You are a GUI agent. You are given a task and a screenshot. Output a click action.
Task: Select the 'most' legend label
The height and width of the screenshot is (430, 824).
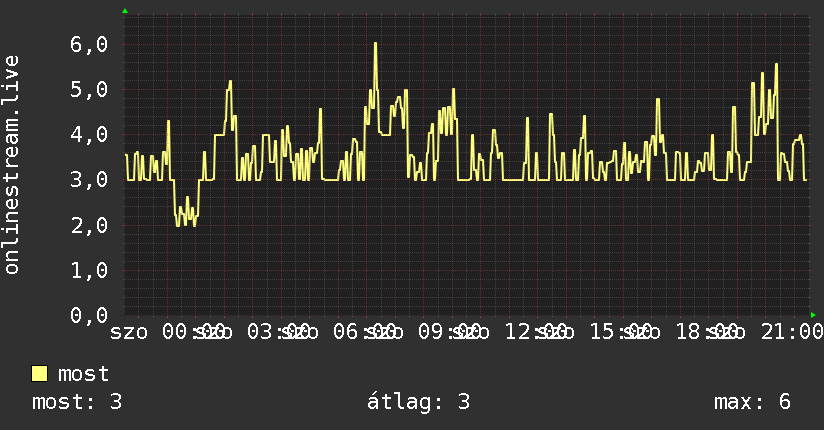click(83, 374)
